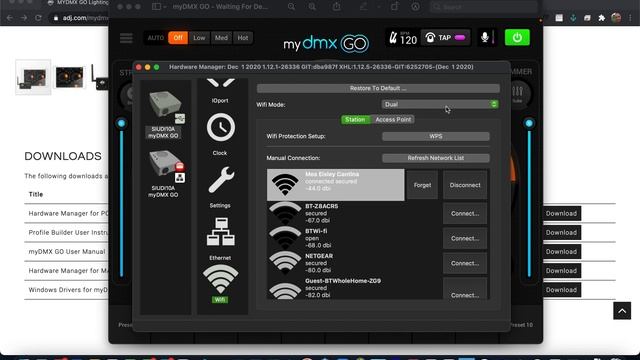Download Windows Drivers for myDMX
This screenshot has height=360, width=640.
(561, 290)
